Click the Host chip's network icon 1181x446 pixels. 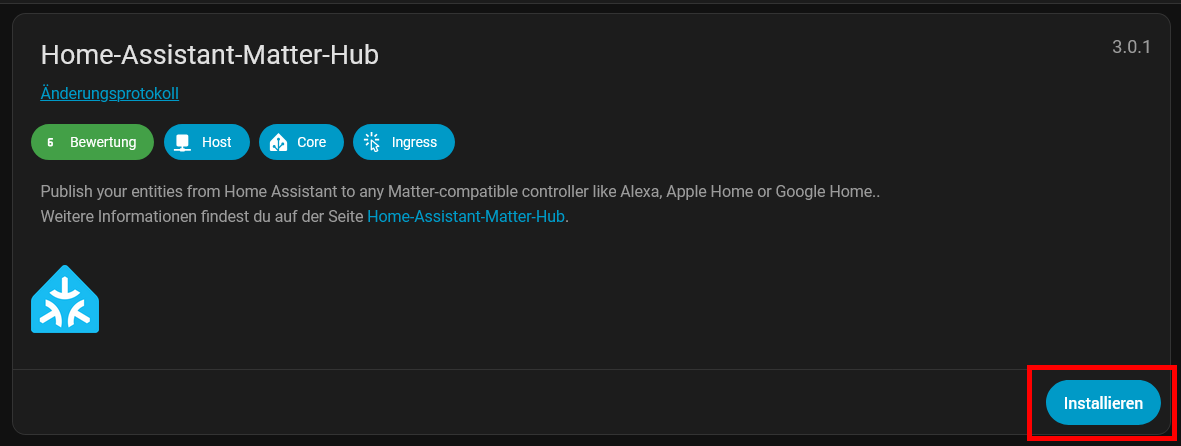(182, 142)
